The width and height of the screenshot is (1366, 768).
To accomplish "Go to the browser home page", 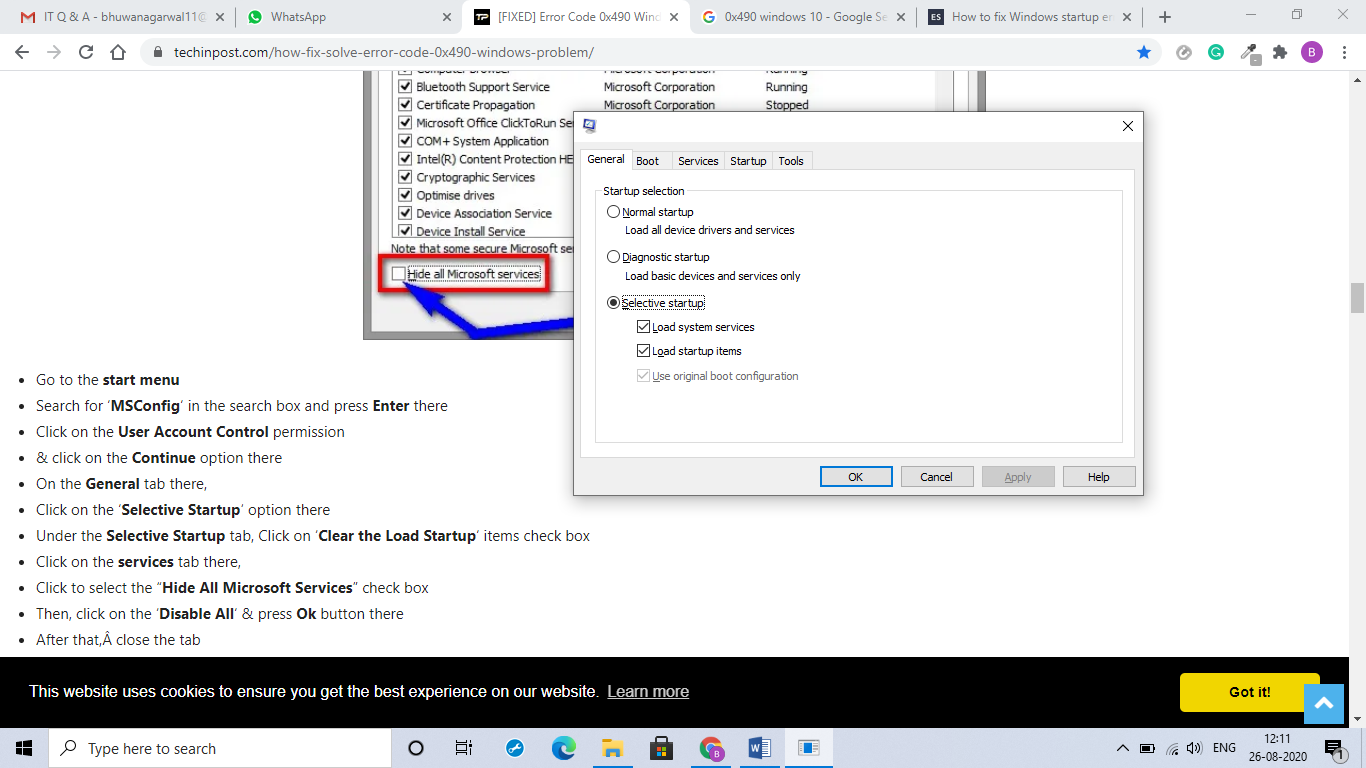I will pos(118,53).
